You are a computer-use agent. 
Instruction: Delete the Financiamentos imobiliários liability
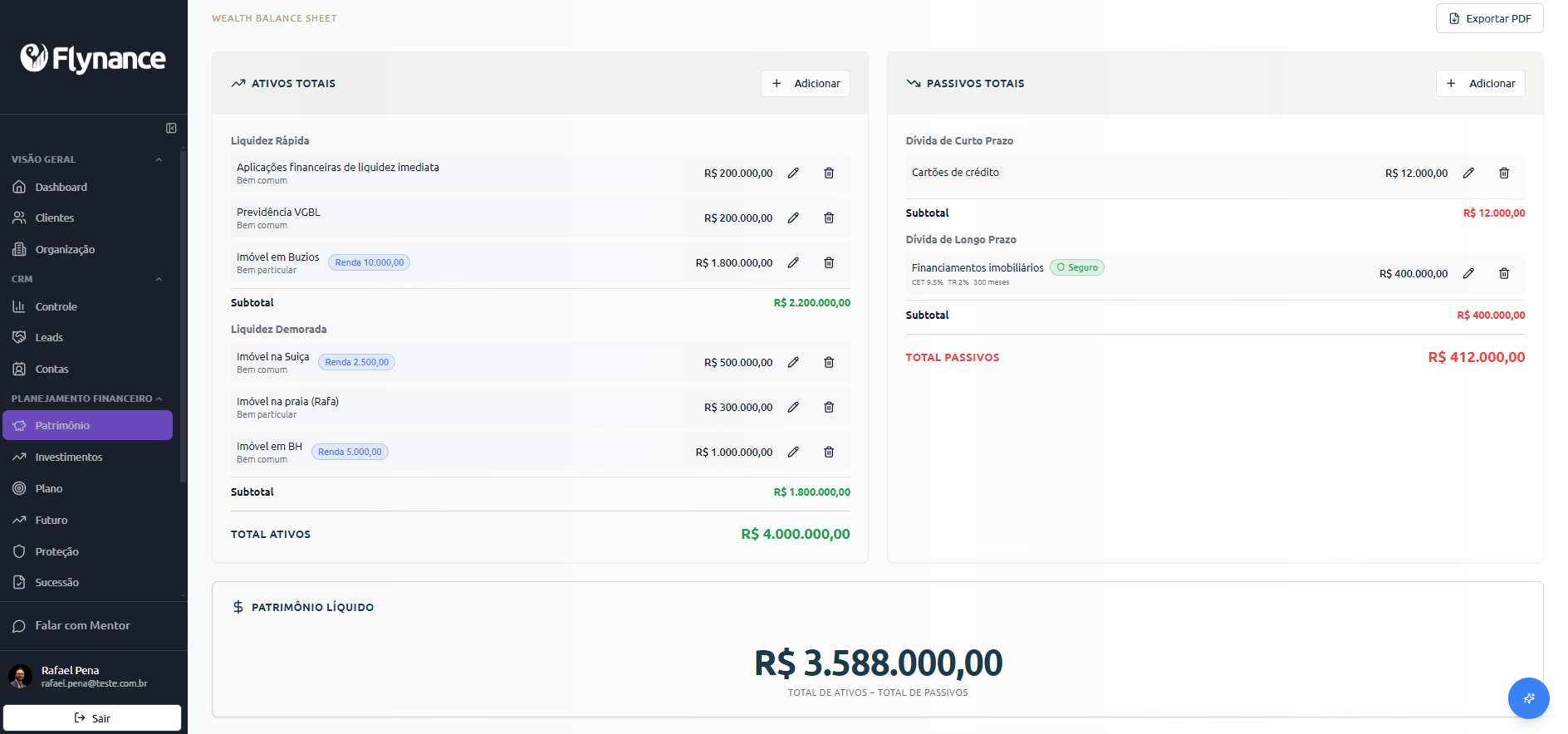[1504, 273]
